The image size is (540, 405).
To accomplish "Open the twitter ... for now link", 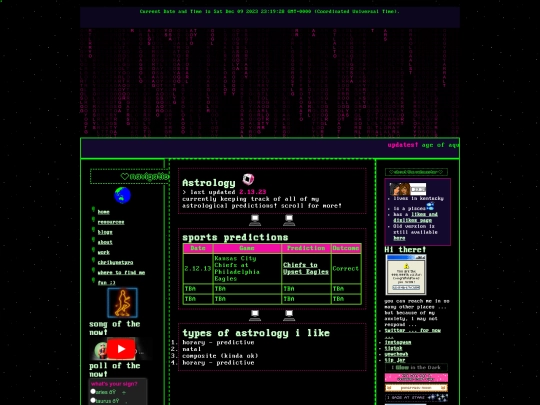I will click(413, 330).
